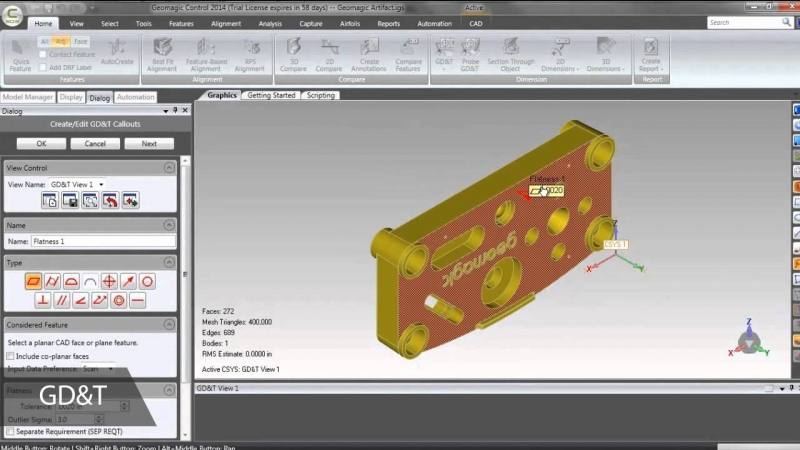This screenshot has height=450, width=800.
Task: Check Include co-planar faces
Action: (x=10, y=356)
